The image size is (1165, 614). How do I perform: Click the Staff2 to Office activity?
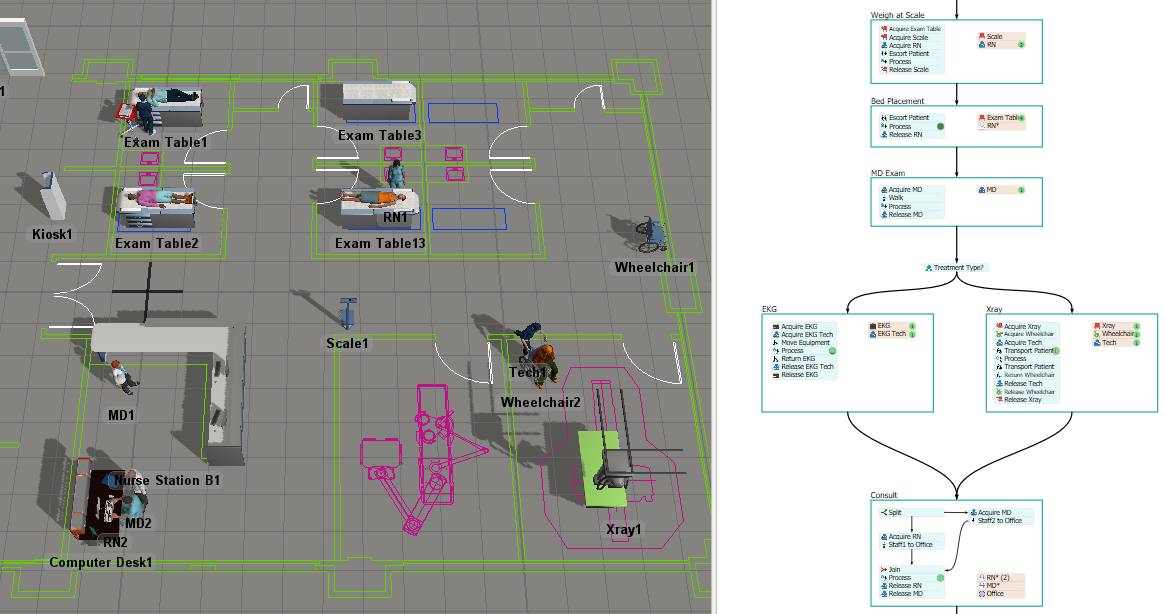pos(999,520)
